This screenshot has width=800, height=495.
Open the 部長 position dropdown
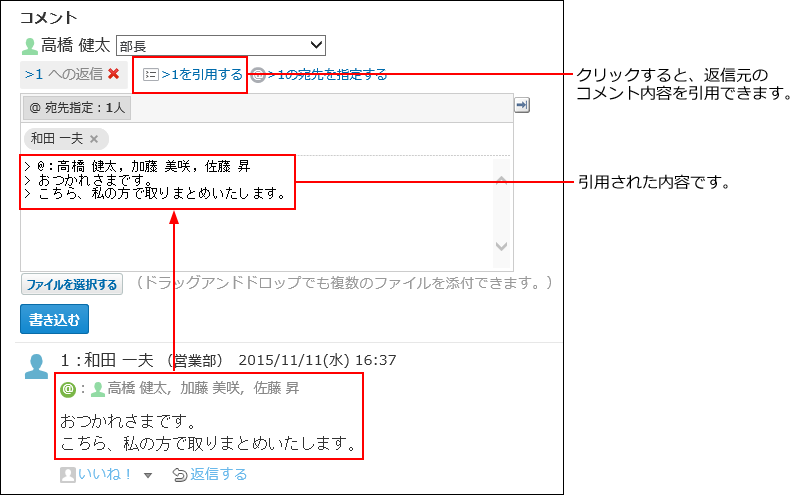220,45
